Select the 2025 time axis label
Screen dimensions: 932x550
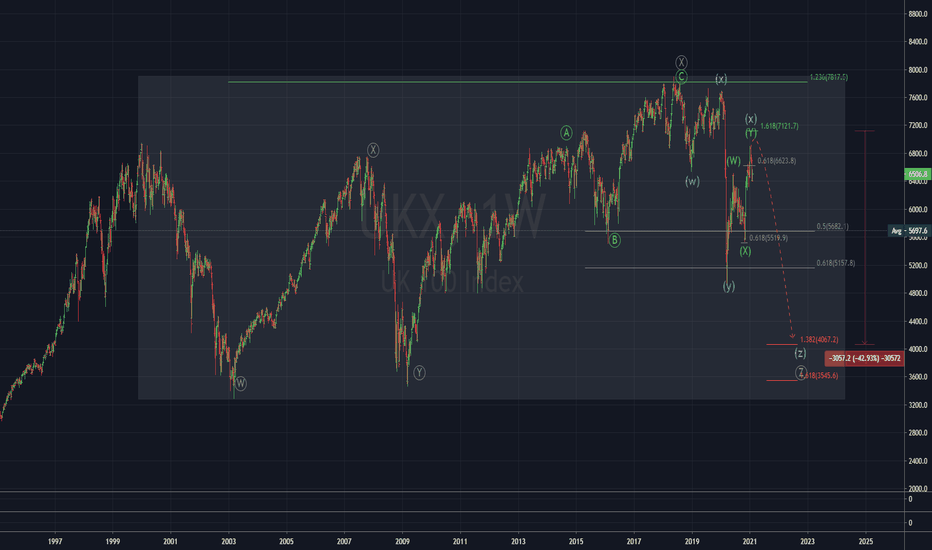[866, 541]
